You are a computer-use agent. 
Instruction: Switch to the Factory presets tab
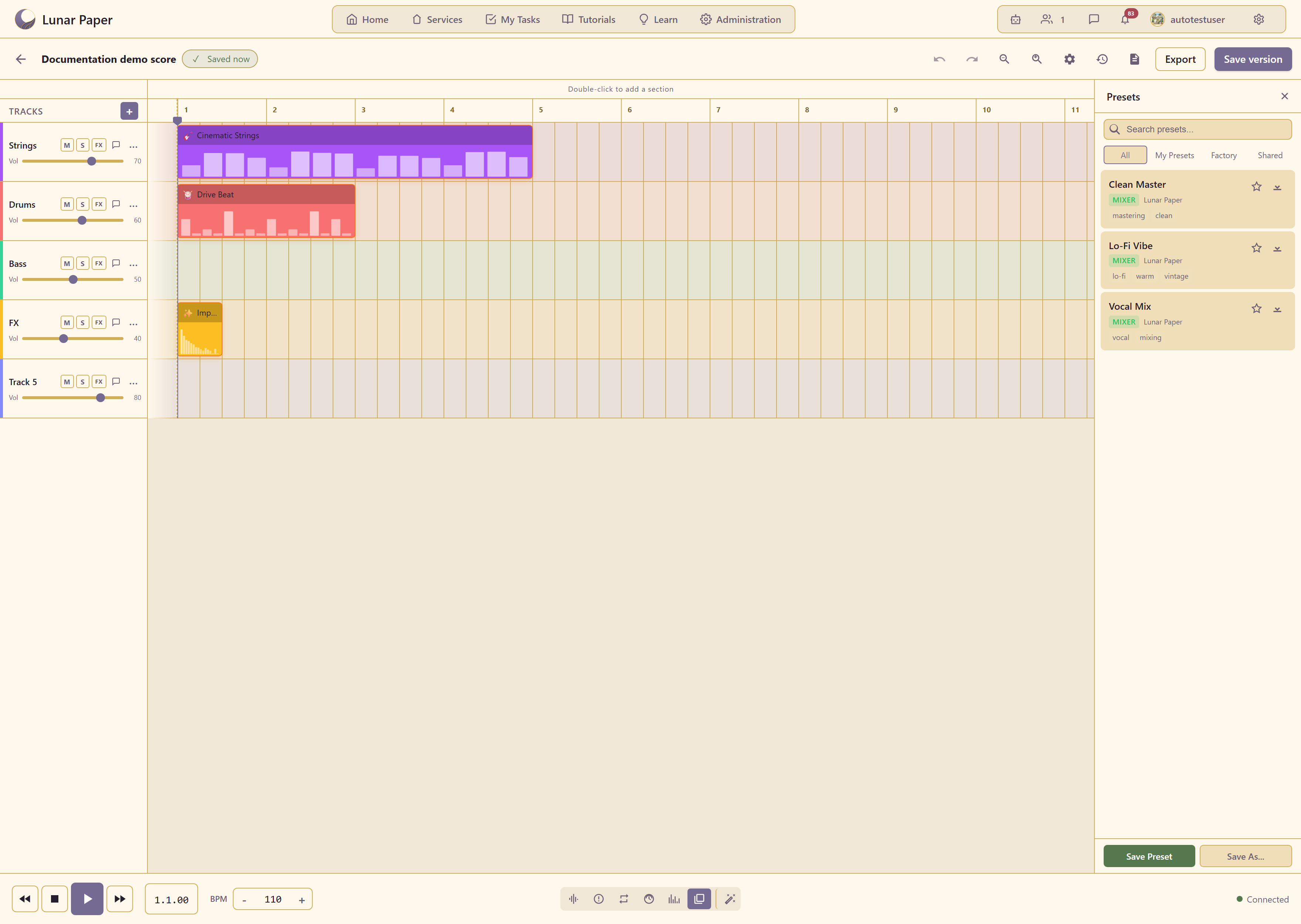coord(1224,155)
